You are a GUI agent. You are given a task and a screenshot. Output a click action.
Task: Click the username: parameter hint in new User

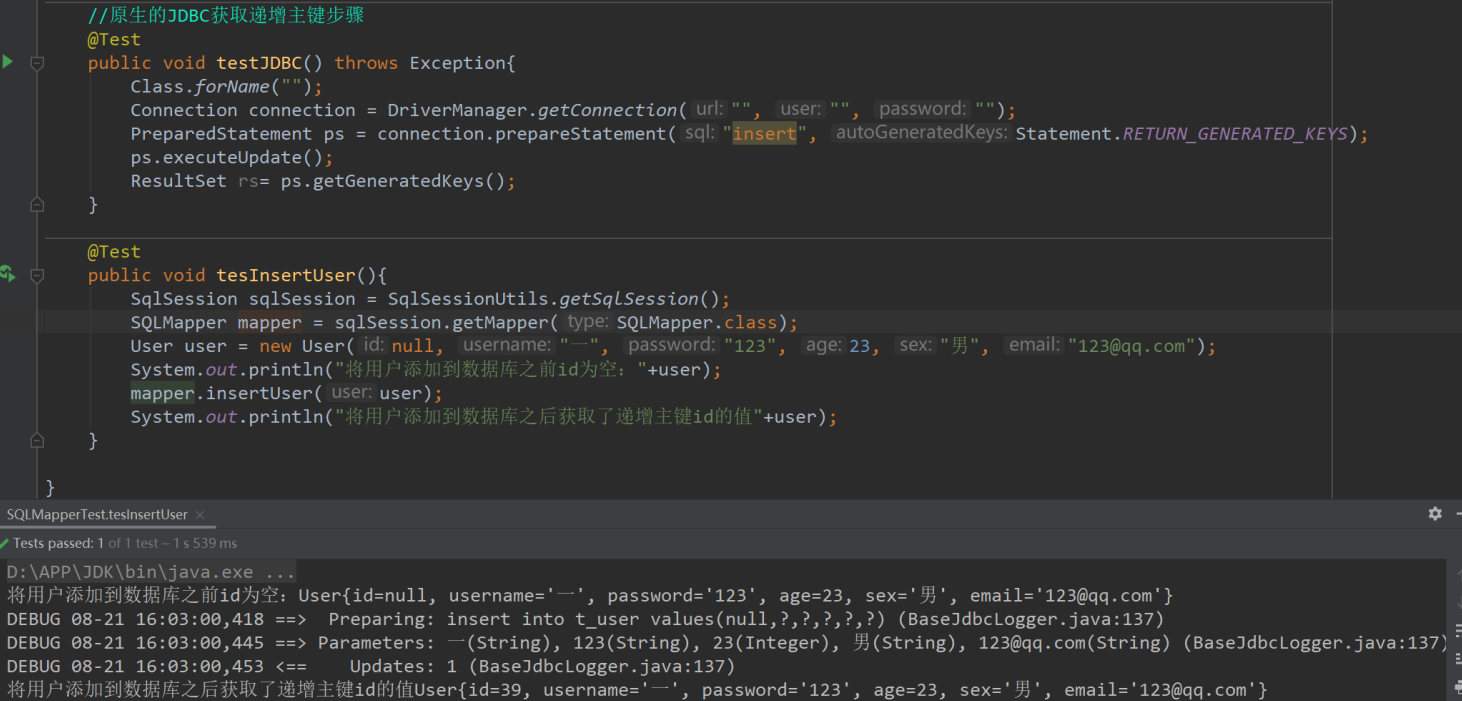pos(507,346)
